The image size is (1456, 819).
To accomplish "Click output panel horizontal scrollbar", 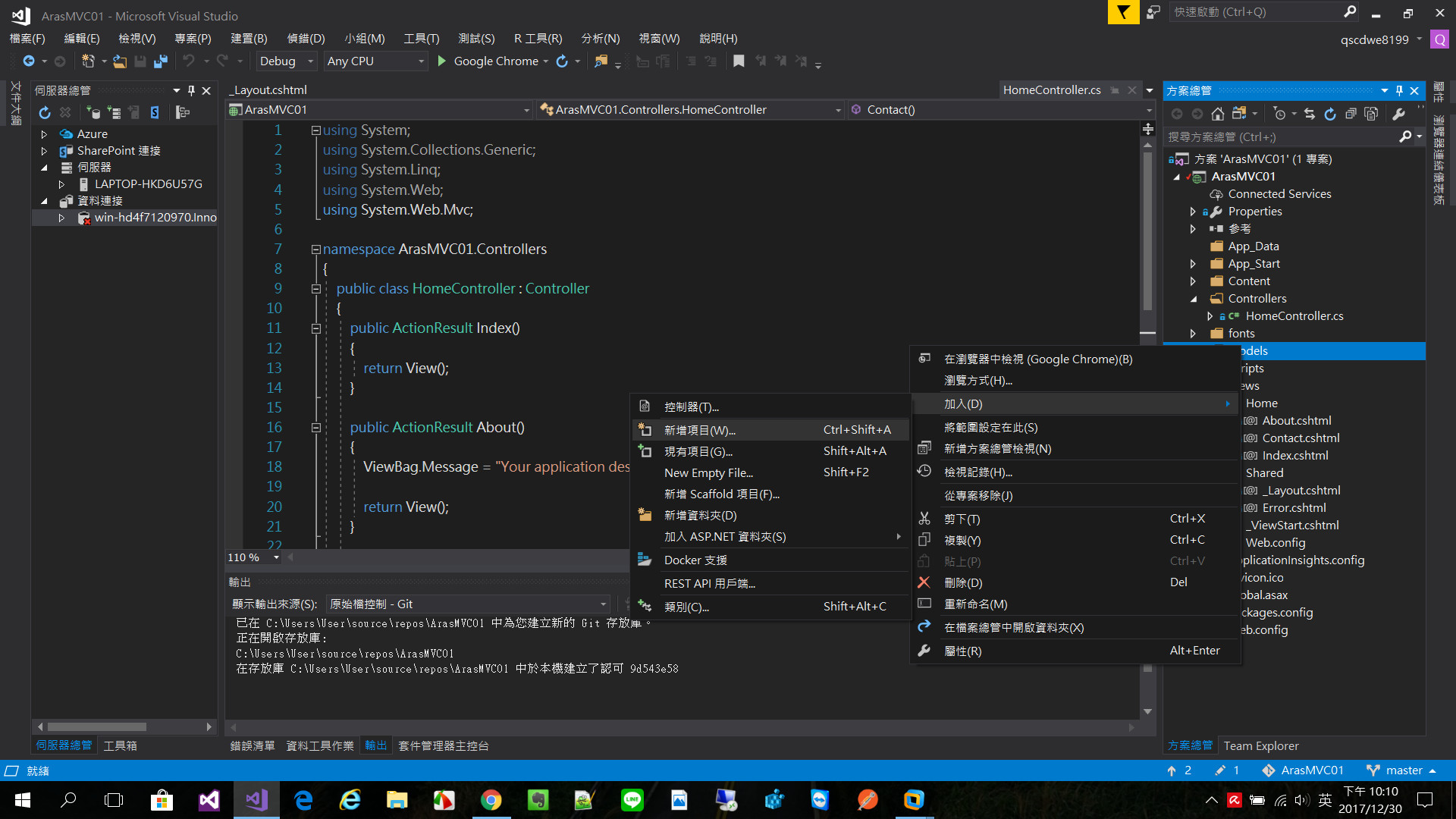I will coord(682,727).
